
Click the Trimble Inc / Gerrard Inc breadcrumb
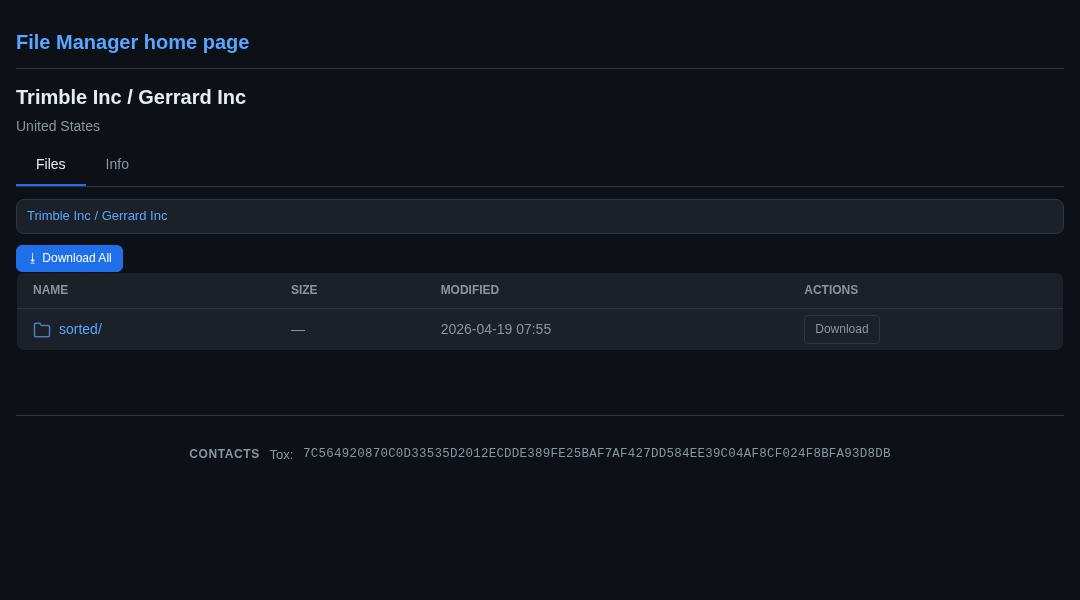pos(97,216)
